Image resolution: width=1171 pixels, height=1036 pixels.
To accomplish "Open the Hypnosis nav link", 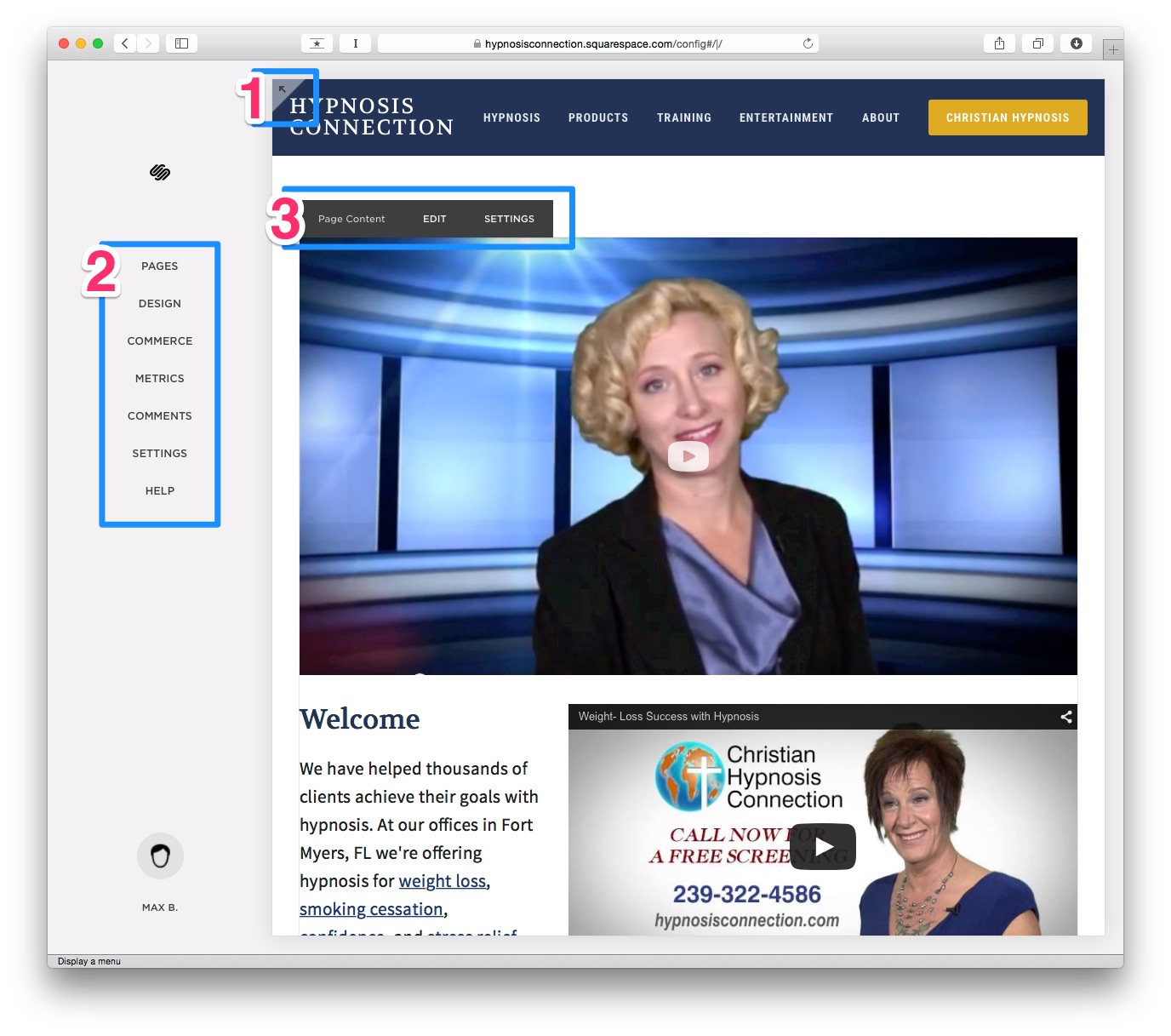I will click(511, 117).
